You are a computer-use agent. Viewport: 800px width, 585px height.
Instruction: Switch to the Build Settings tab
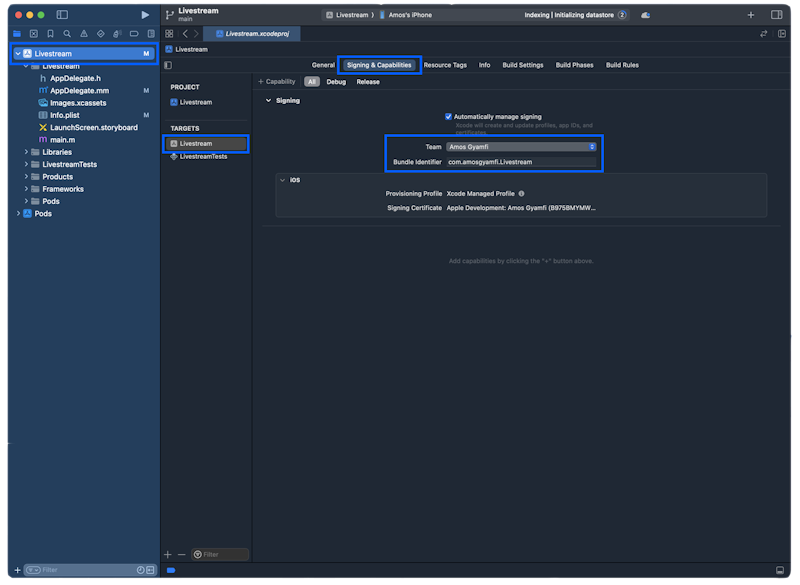(x=523, y=65)
